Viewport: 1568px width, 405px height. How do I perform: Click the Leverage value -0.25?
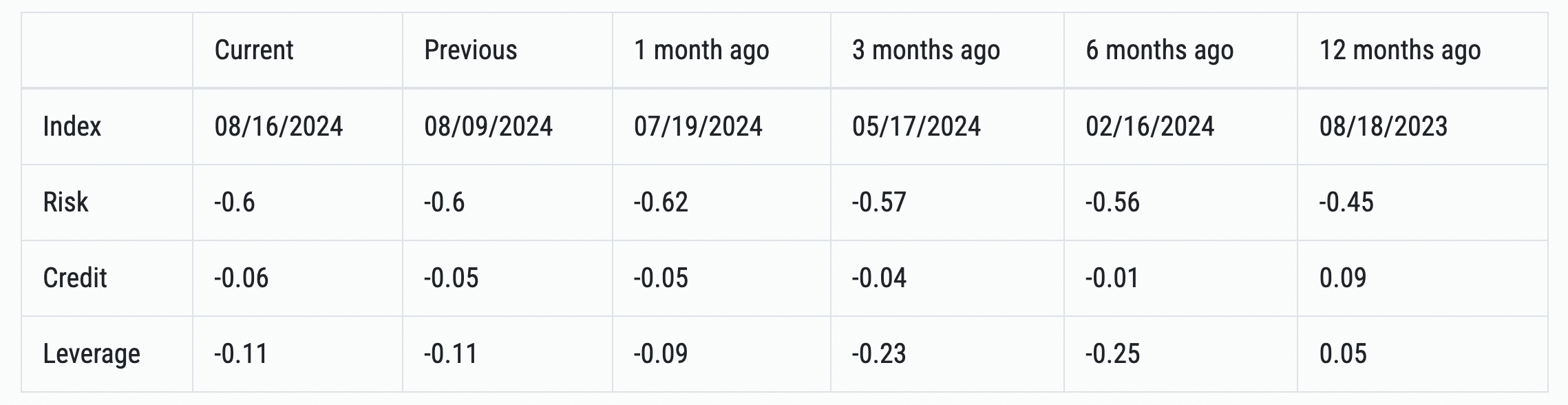coord(1112,353)
